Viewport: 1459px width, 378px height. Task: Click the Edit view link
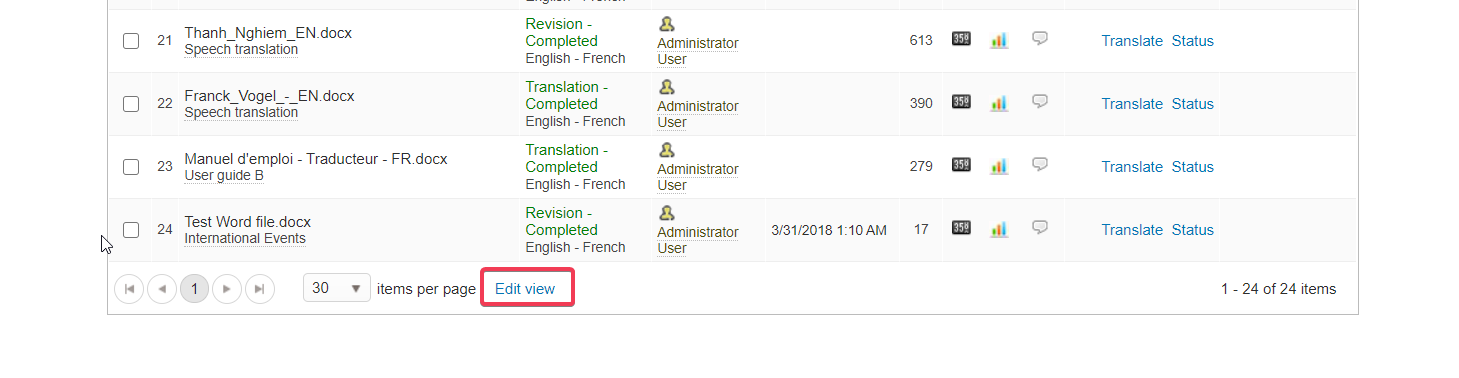pos(525,288)
